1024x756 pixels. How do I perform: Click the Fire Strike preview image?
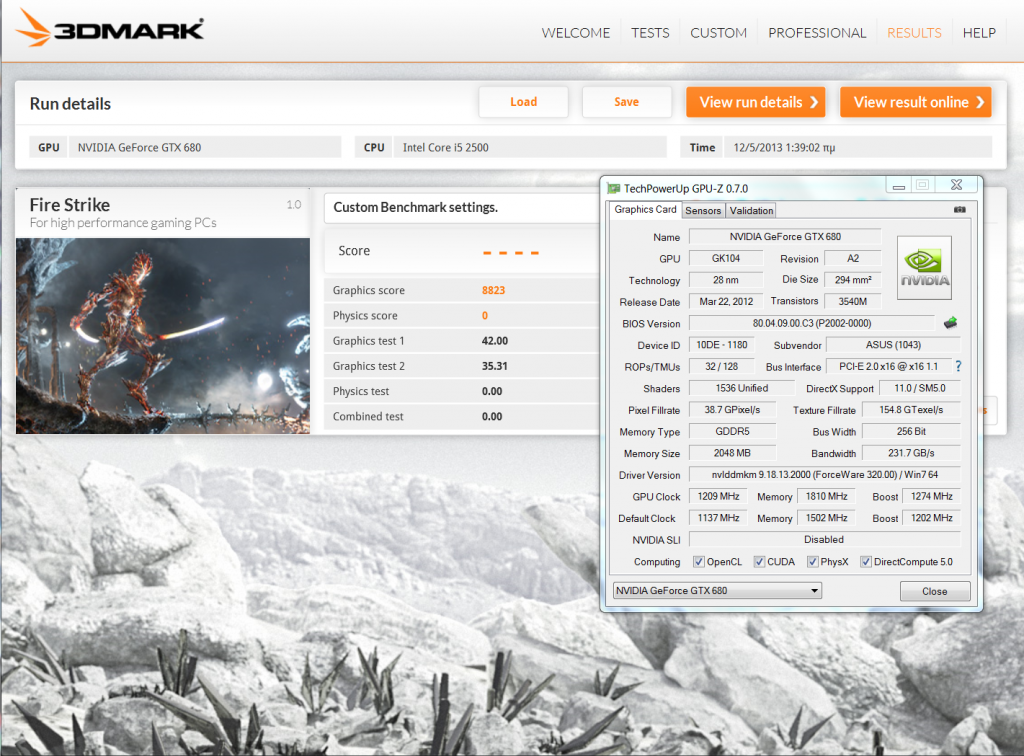tap(163, 335)
